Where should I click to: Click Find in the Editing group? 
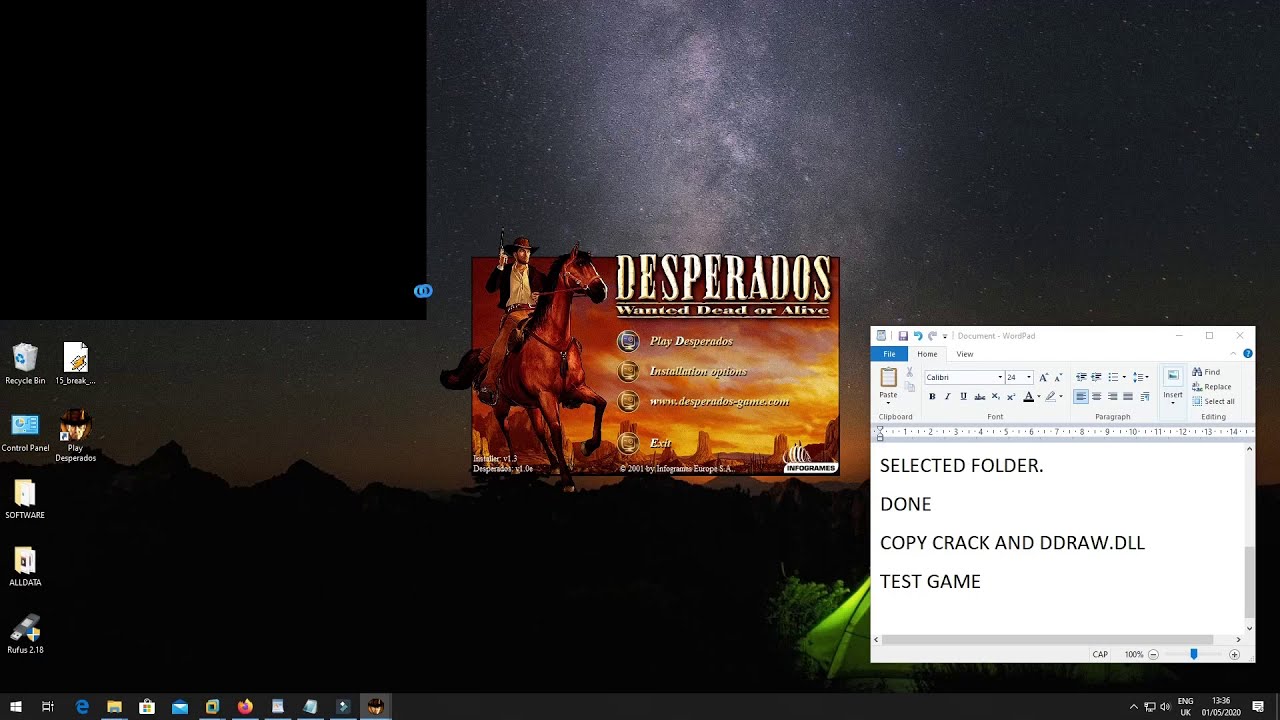[x=1206, y=372]
